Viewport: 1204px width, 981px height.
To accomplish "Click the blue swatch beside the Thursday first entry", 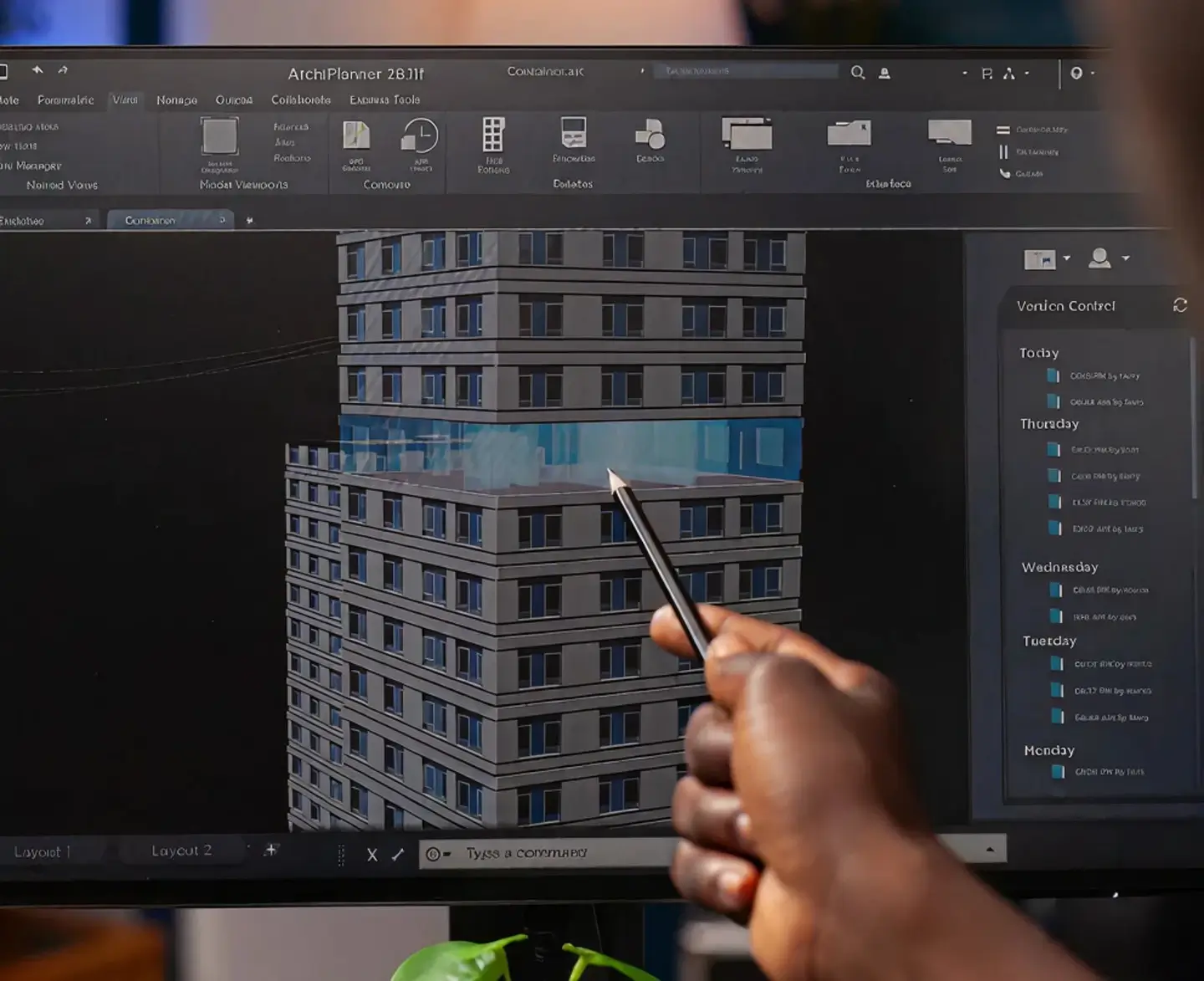I will [x=1053, y=449].
